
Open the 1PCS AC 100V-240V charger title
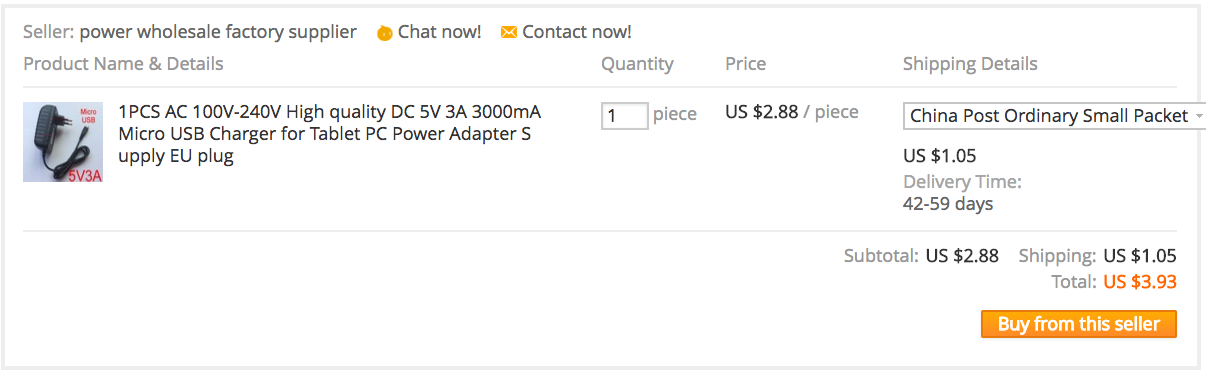point(329,133)
